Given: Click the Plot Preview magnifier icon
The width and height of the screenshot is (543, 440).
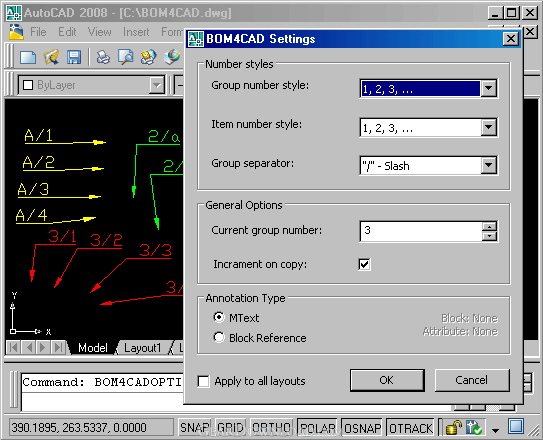Looking at the screenshot, I should point(125,57).
